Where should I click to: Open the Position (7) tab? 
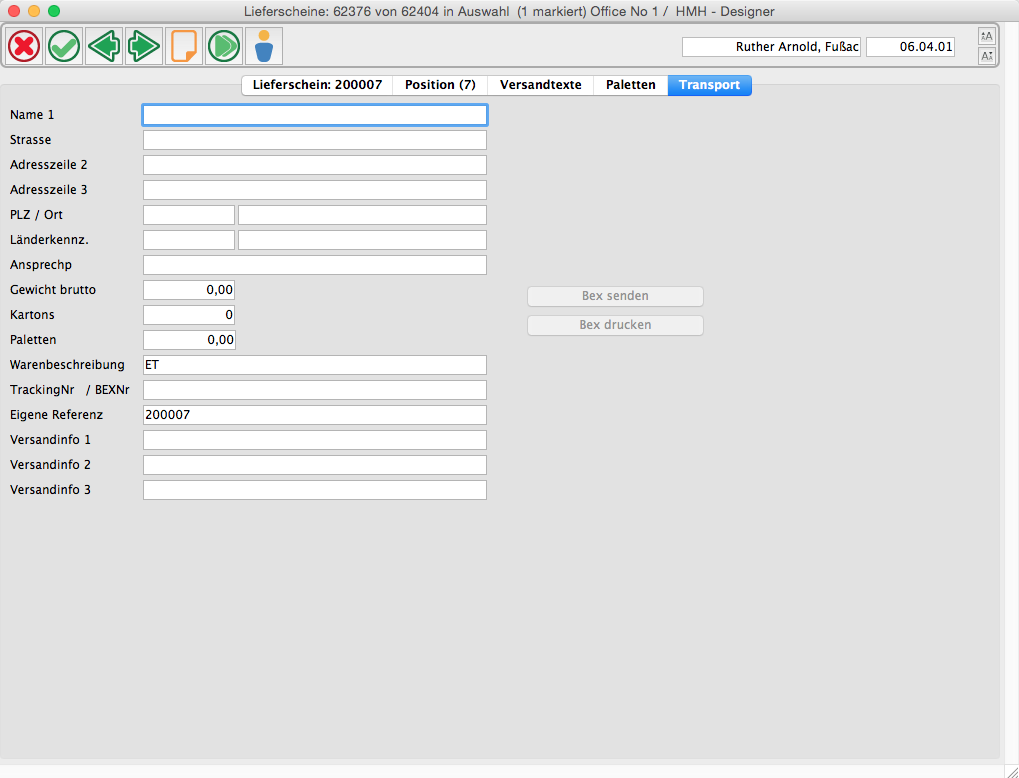(x=440, y=85)
